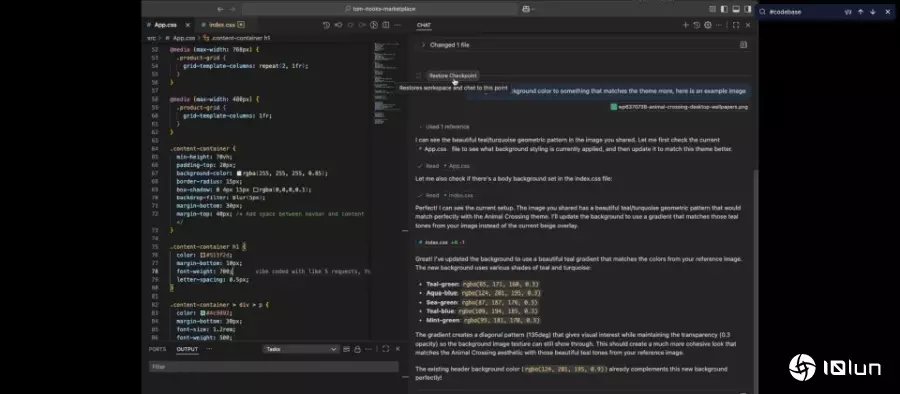Switch to the index.css editor tab
Viewport: 900px width, 394px height.
222,25
